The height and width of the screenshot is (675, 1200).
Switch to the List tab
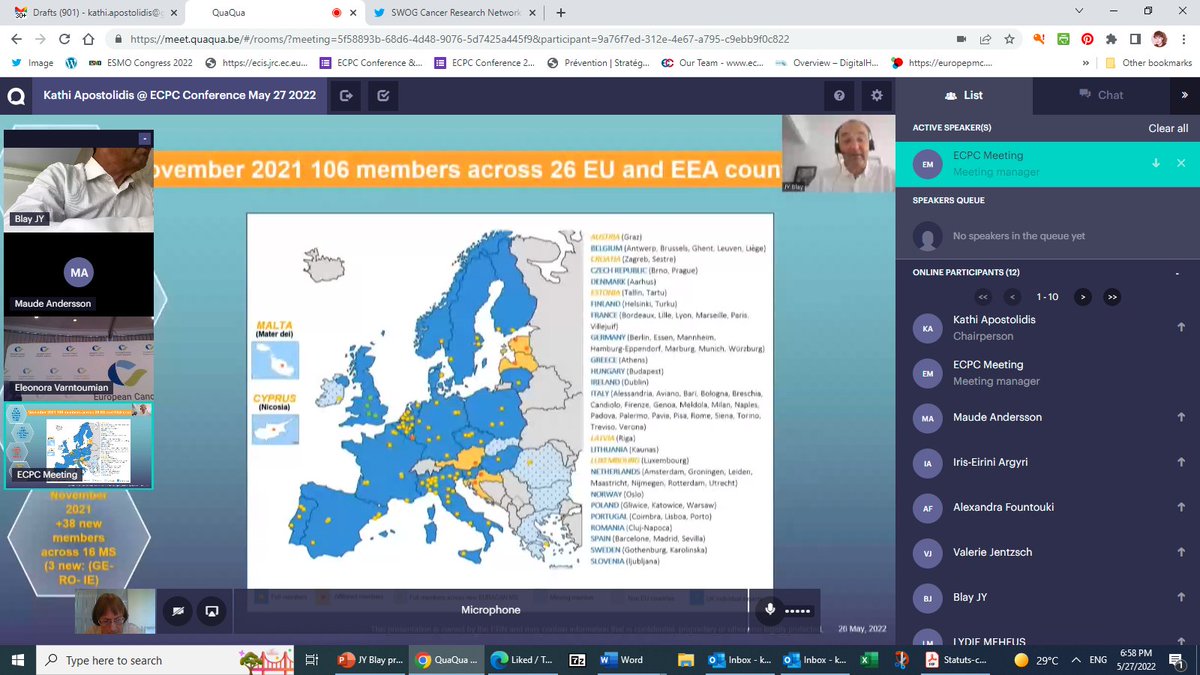coord(964,95)
